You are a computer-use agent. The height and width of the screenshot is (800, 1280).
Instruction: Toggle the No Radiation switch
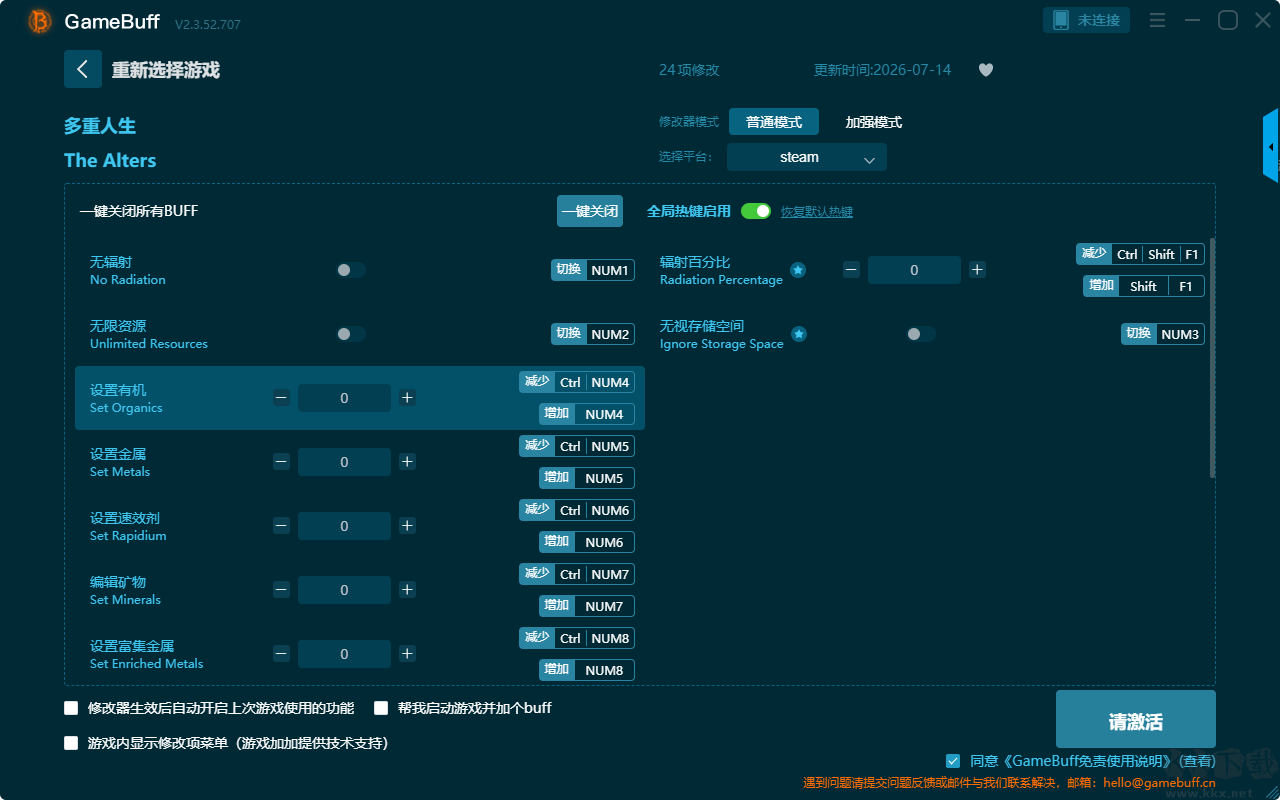pyautogui.click(x=351, y=270)
